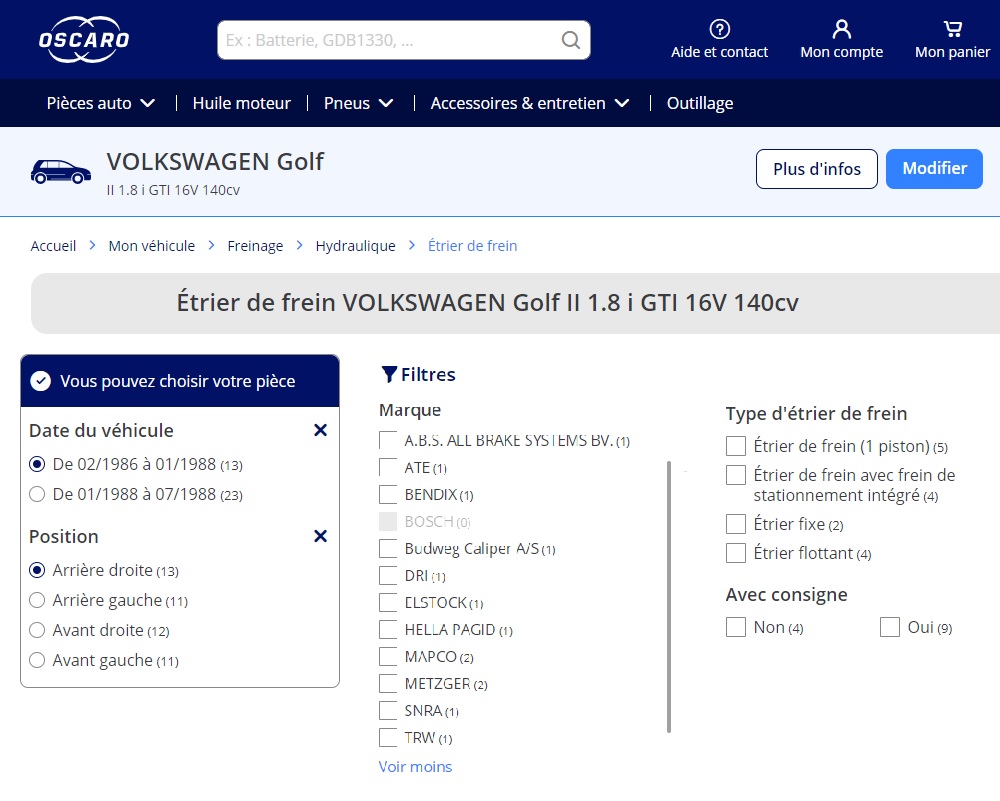Check the HELLA PAGID brand filter
The width and height of the screenshot is (1000, 801).
coord(388,630)
